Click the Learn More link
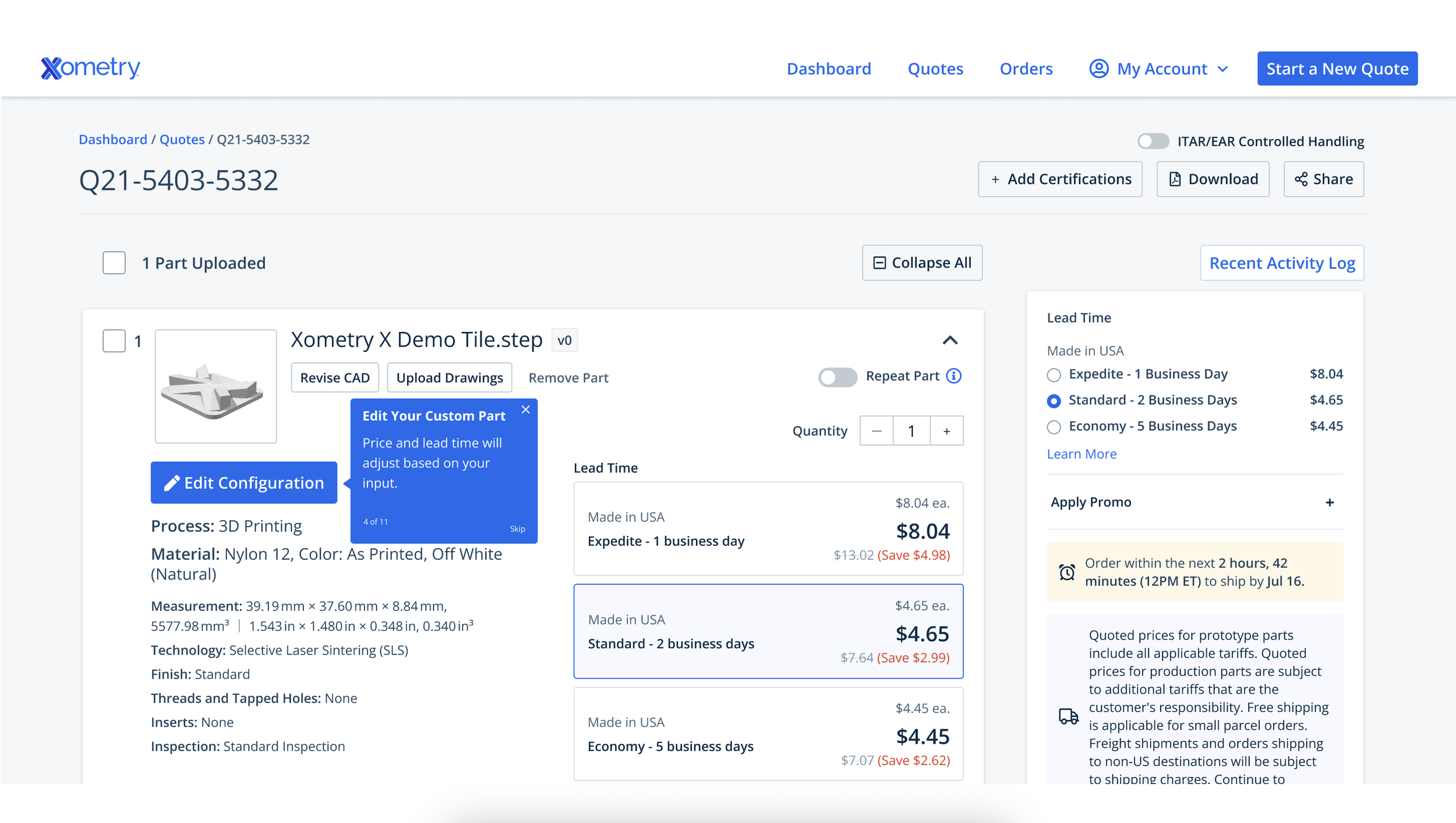 1082,454
